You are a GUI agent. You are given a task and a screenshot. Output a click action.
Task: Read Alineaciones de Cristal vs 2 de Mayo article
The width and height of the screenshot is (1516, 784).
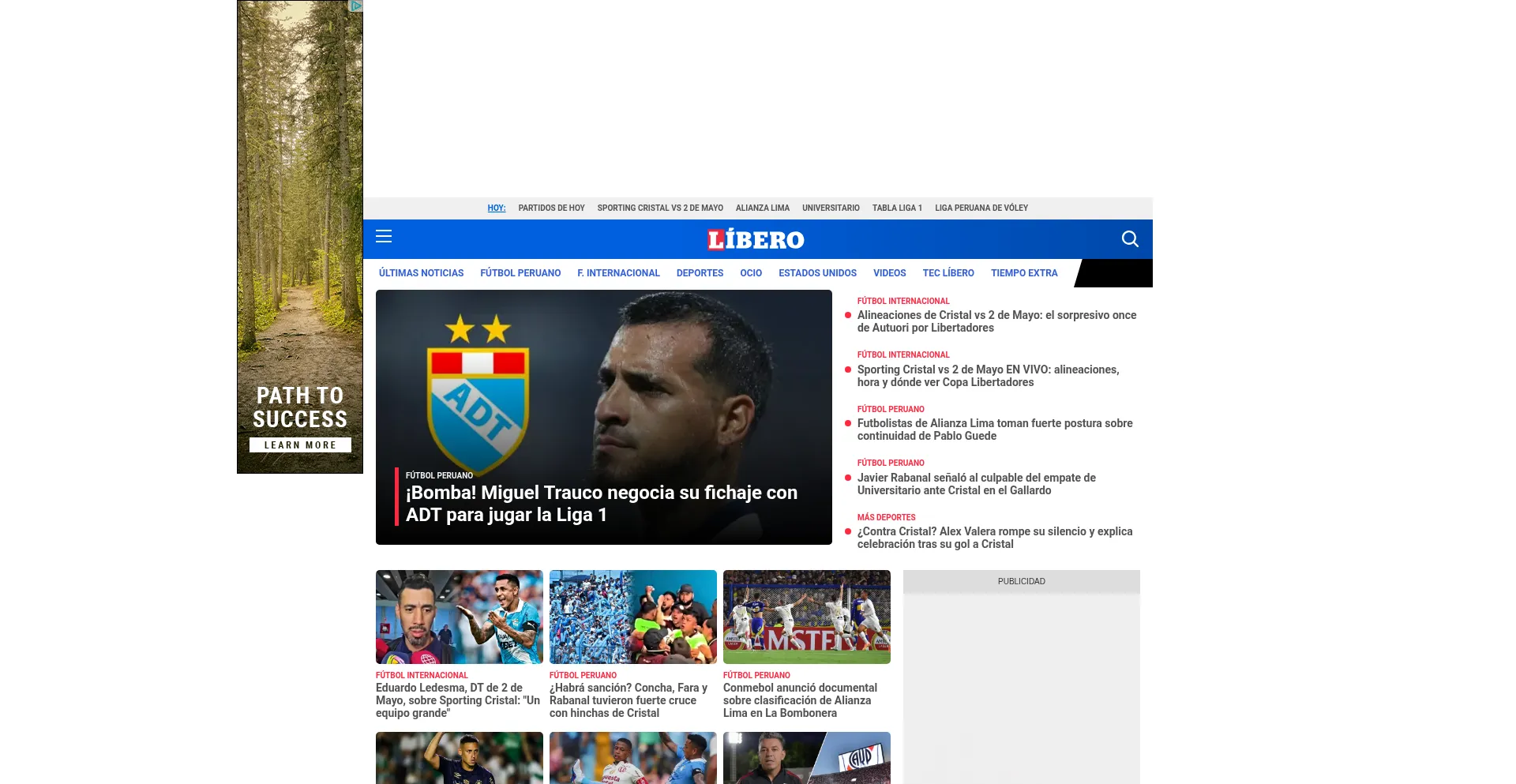click(x=996, y=321)
